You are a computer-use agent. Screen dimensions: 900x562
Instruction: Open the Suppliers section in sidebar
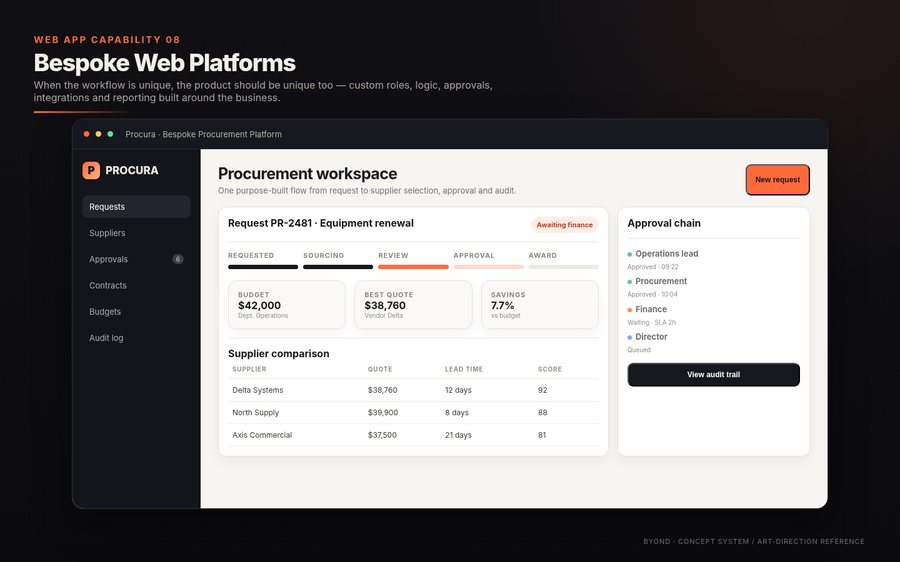click(136, 233)
